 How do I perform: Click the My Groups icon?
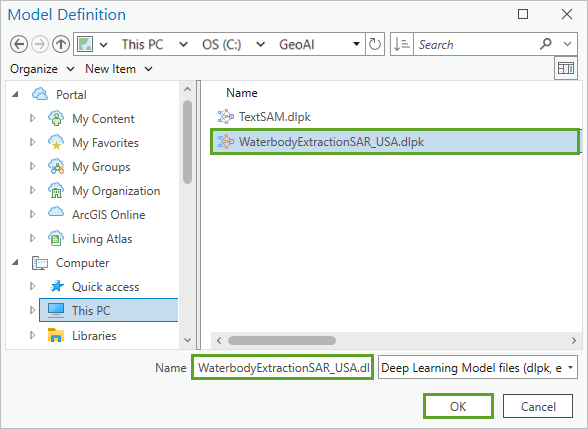coord(56,166)
